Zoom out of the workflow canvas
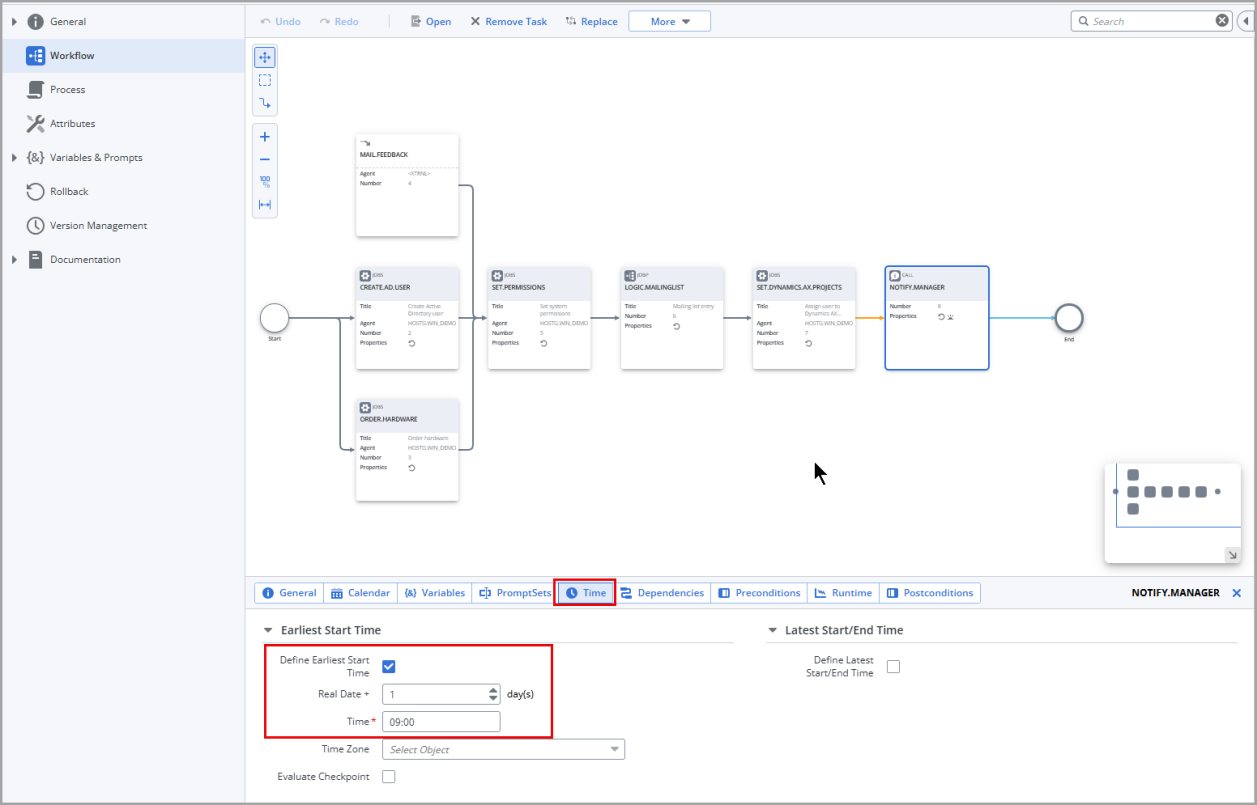This screenshot has width=1257, height=805. [264, 158]
